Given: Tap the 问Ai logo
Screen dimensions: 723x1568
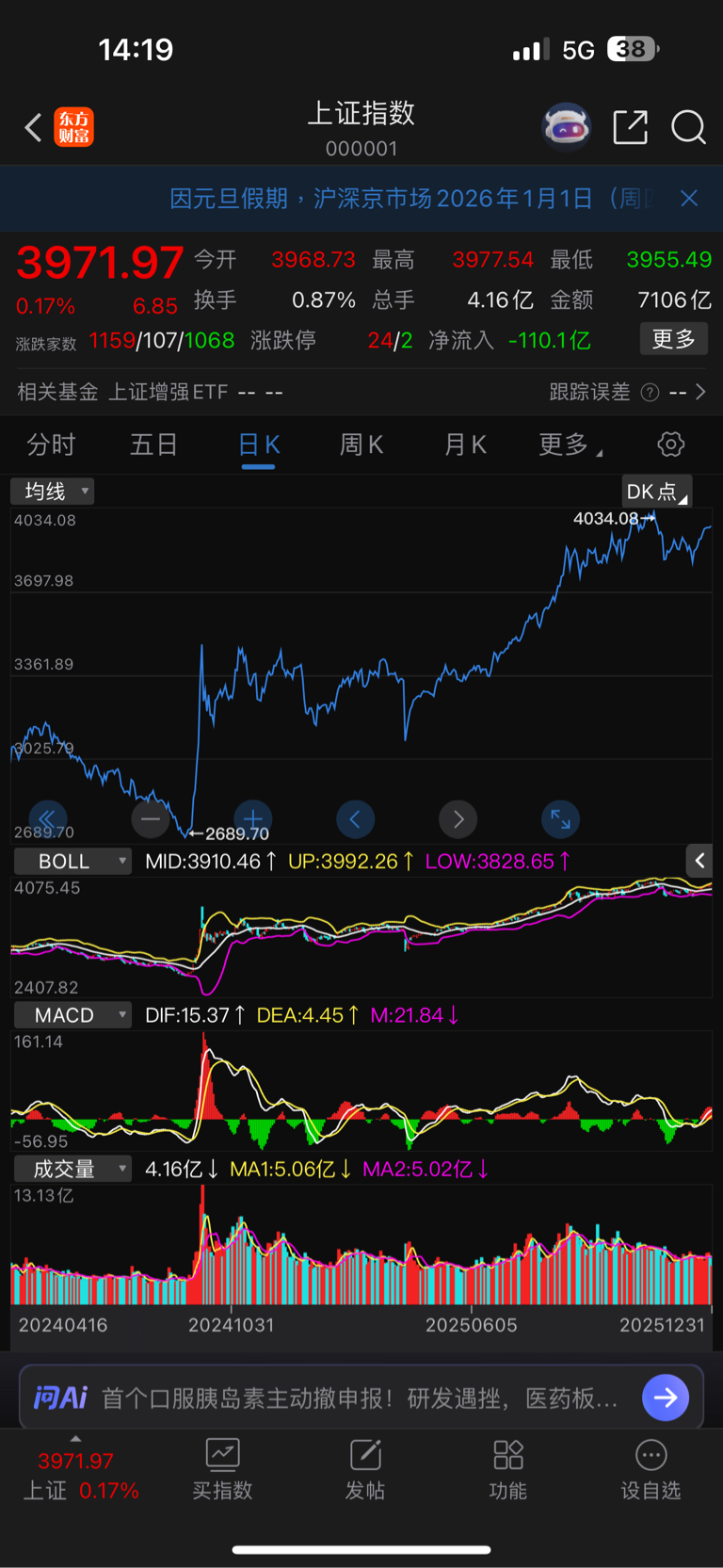Looking at the screenshot, I should point(60,1398).
